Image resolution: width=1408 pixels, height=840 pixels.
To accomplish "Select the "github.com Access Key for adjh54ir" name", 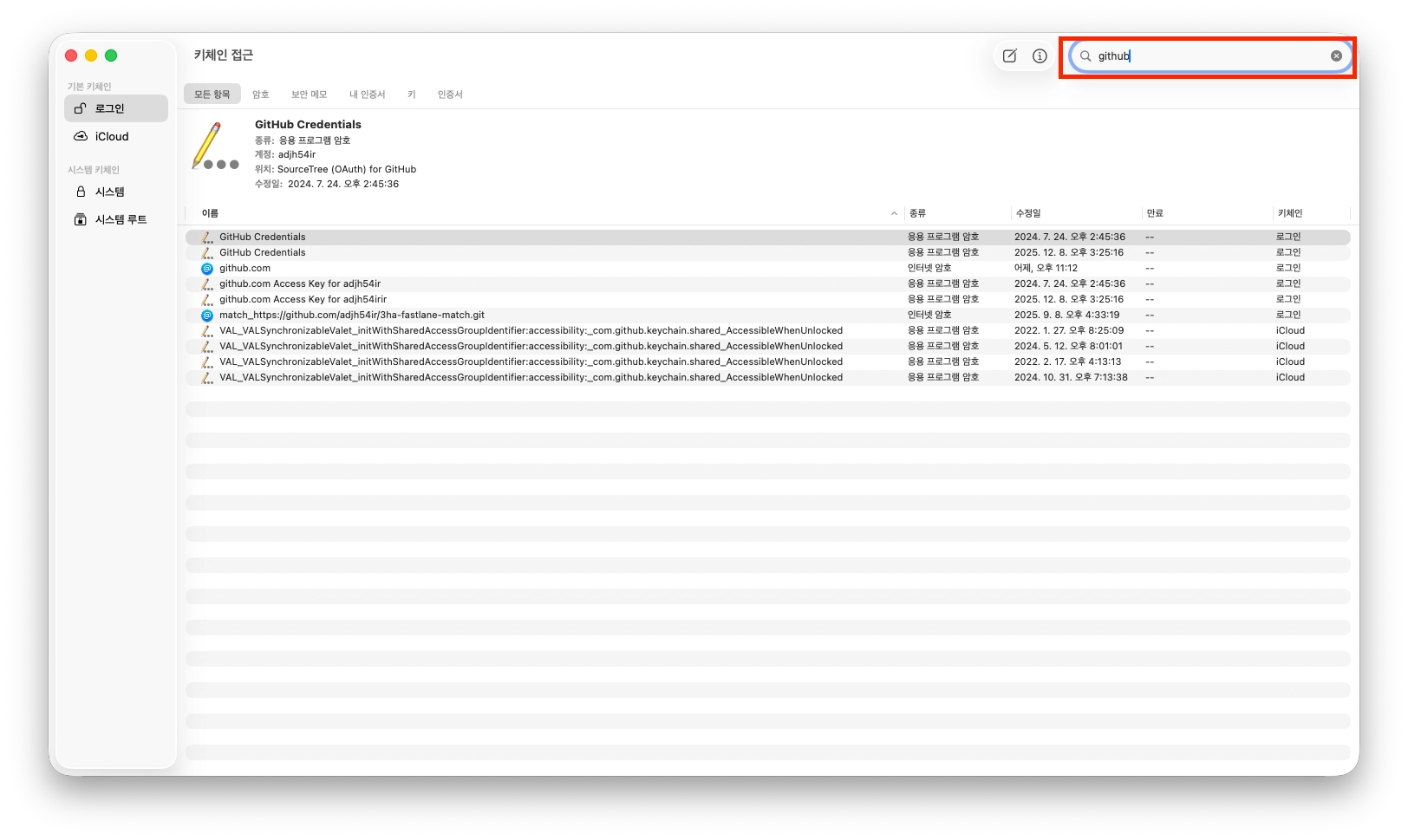I will pos(300,283).
